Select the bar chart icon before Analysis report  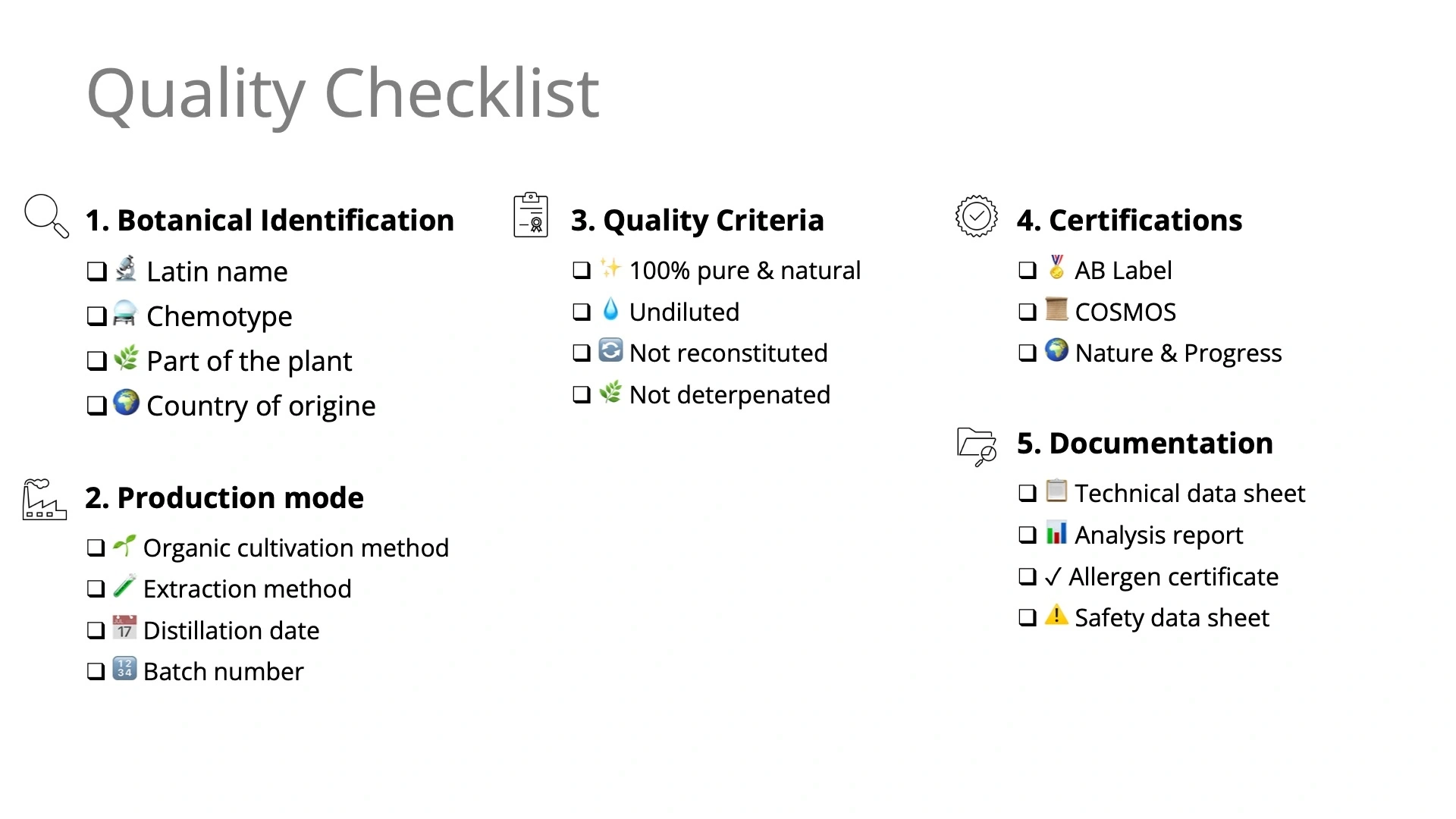1056,532
